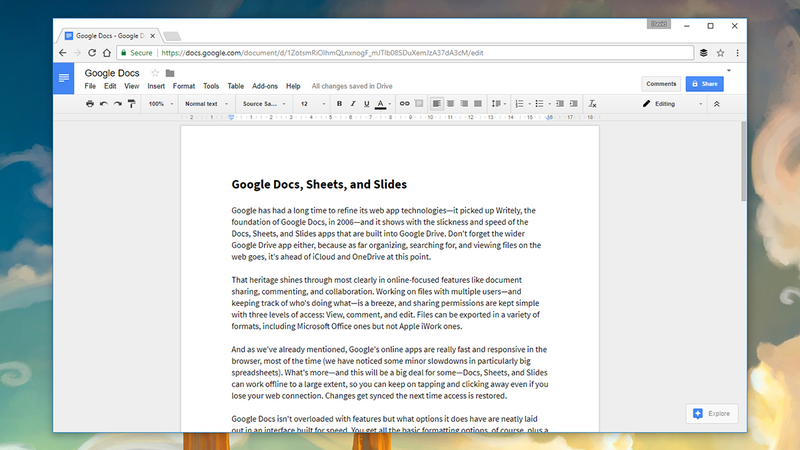Screen dimensions: 800x450
Task: Click All changes saved in Drive
Action: click(x=352, y=86)
